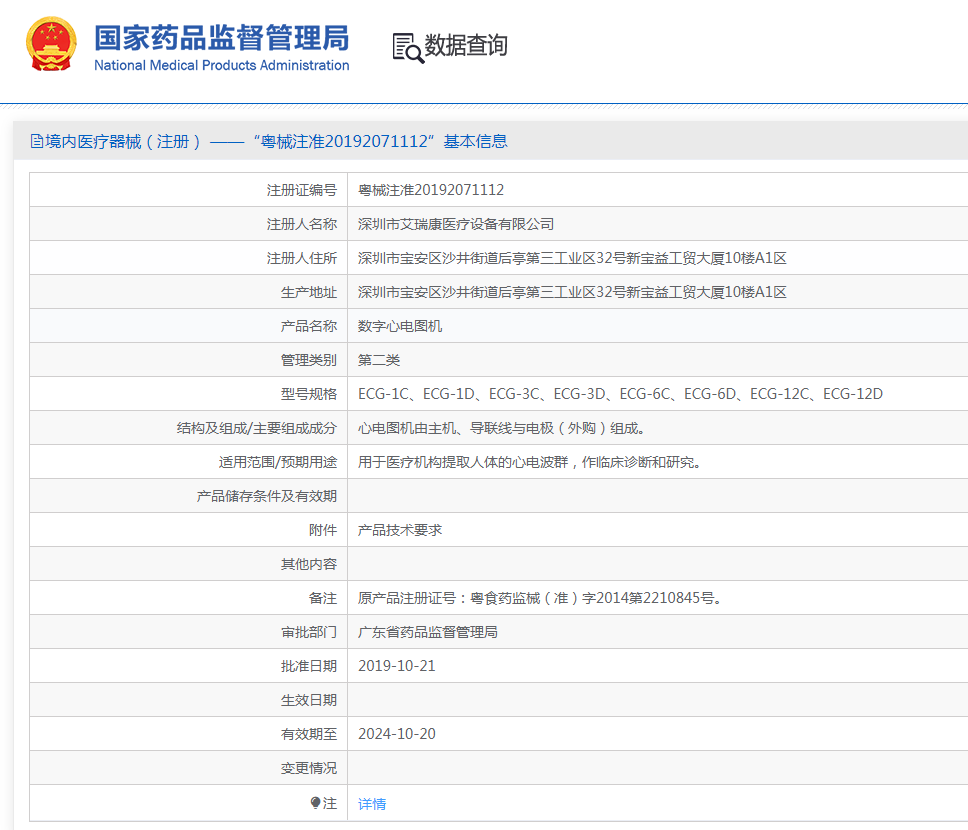Click the data query magnifier icon
Image resolution: width=968 pixels, height=830 pixels.
click(x=408, y=48)
